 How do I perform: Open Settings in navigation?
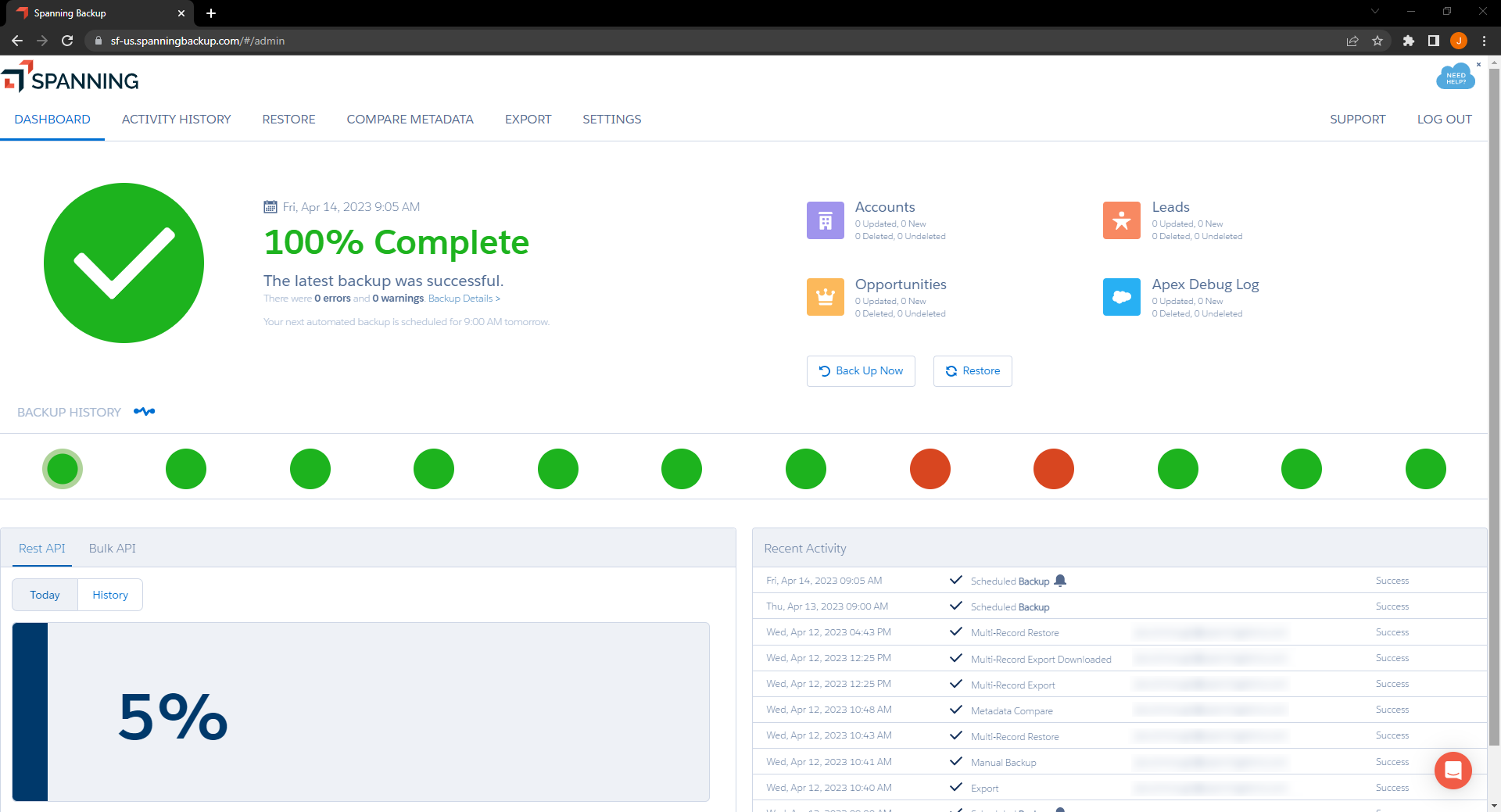(x=611, y=120)
